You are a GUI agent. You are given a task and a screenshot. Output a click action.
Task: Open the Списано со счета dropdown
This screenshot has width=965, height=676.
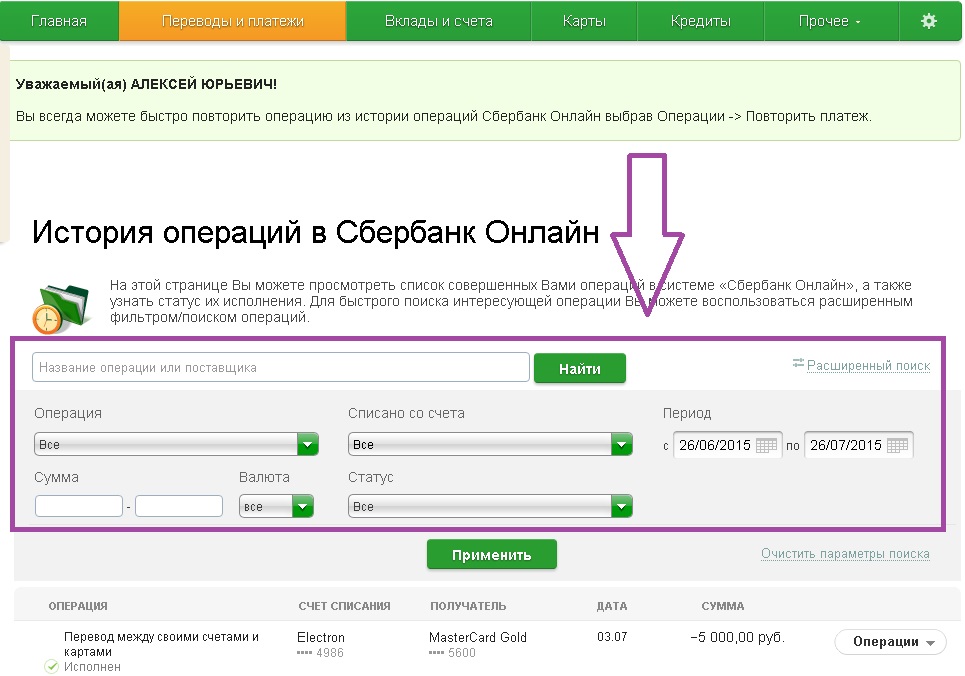(x=622, y=442)
